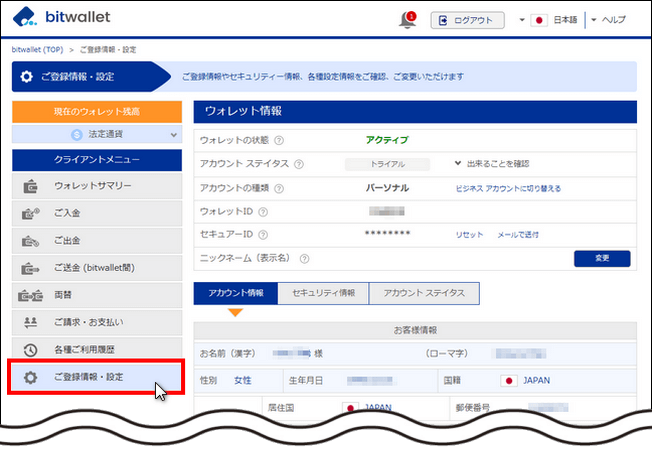Click the history clock icon
The width and height of the screenshot is (652, 451).
click(x=30, y=350)
